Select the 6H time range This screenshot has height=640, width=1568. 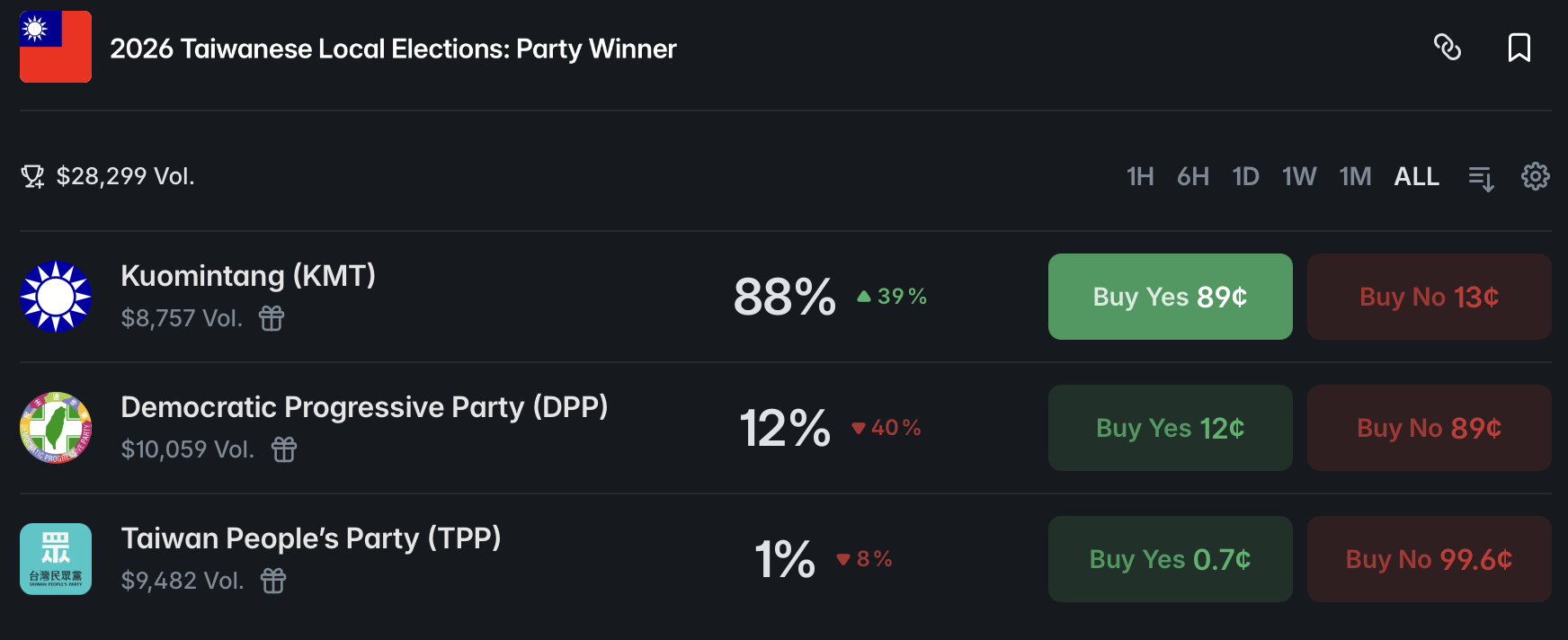coord(1192,176)
